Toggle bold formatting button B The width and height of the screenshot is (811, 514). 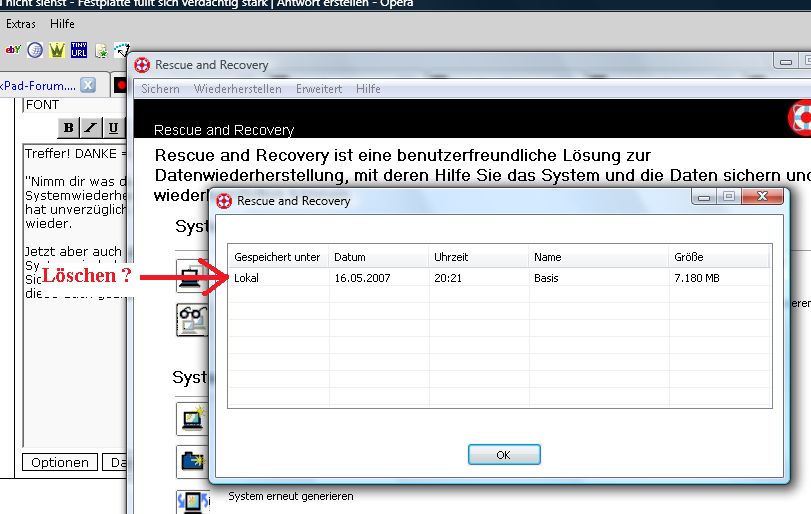(68, 127)
